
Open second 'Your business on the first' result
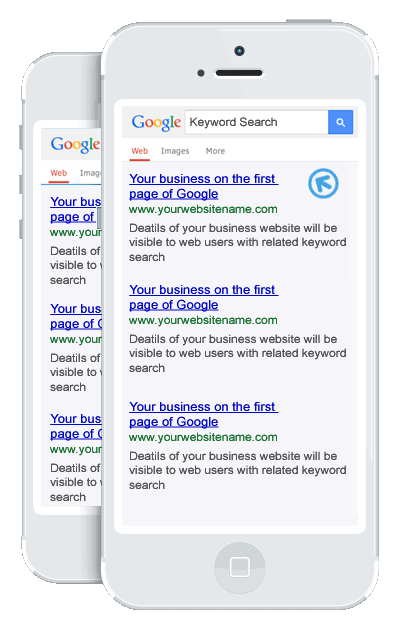point(204,290)
